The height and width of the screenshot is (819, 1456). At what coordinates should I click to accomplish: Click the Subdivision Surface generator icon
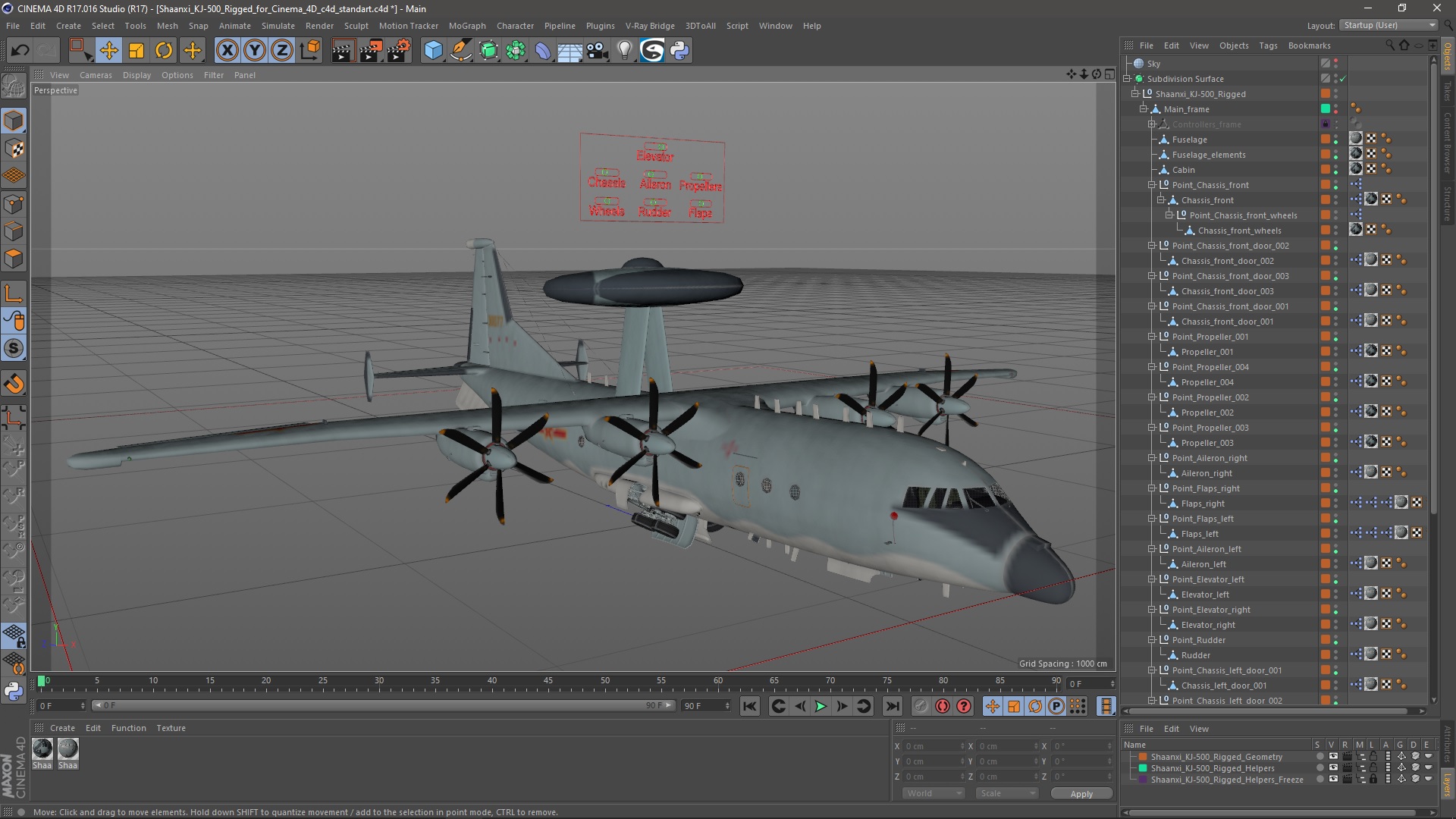click(488, 51)
